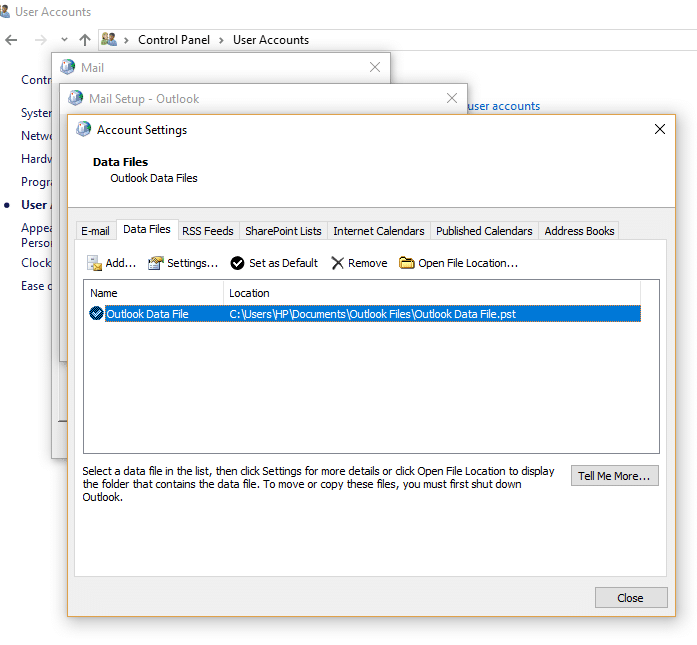
Task: Open the Published Calendars tab
Action: 484,231
